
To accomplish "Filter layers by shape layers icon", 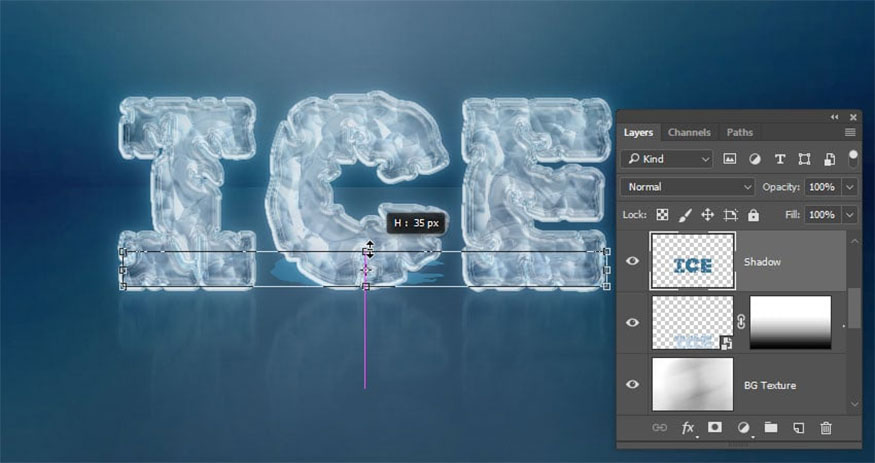I will (x=804, y=159).
